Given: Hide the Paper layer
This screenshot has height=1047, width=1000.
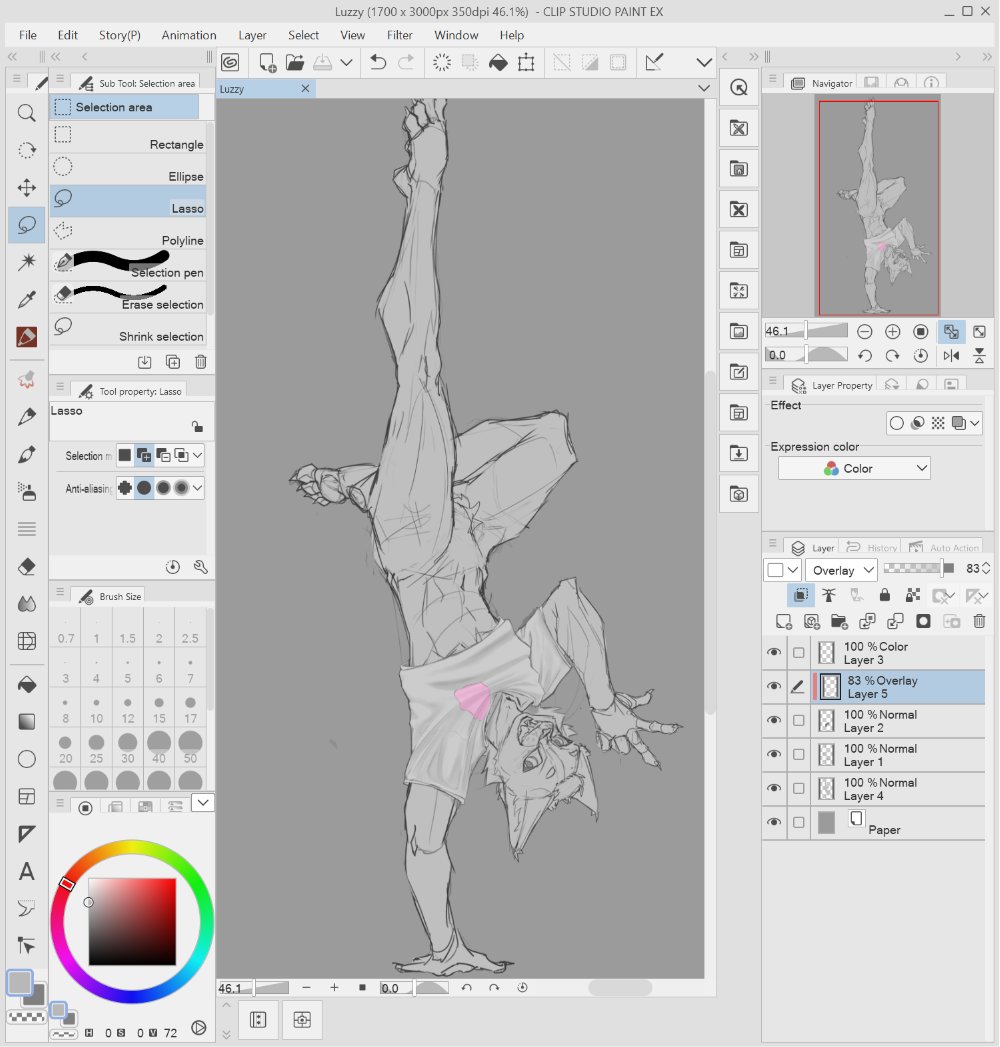Looking at the screenshot, I should coord(774,823).
